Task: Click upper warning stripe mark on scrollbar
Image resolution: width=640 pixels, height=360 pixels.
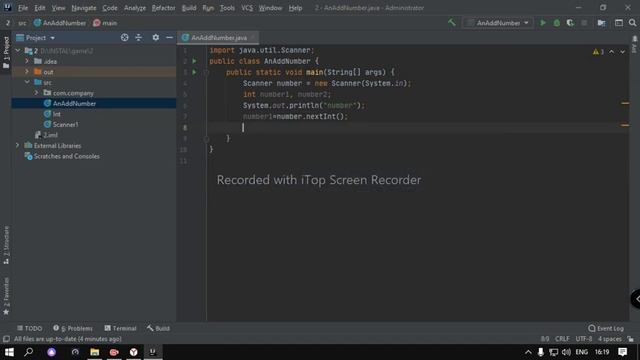Action: [x=625, y=103]
